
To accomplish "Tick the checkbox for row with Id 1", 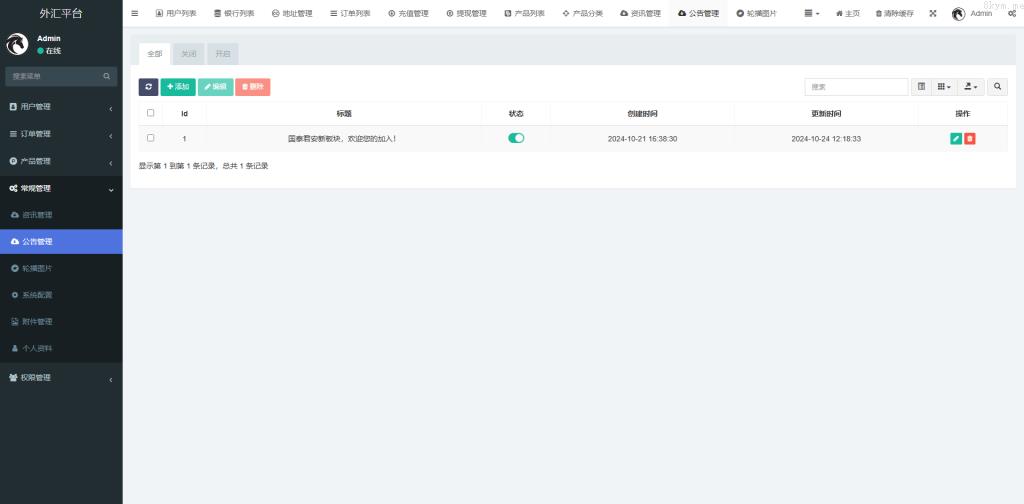I will [x=151, y=138].
